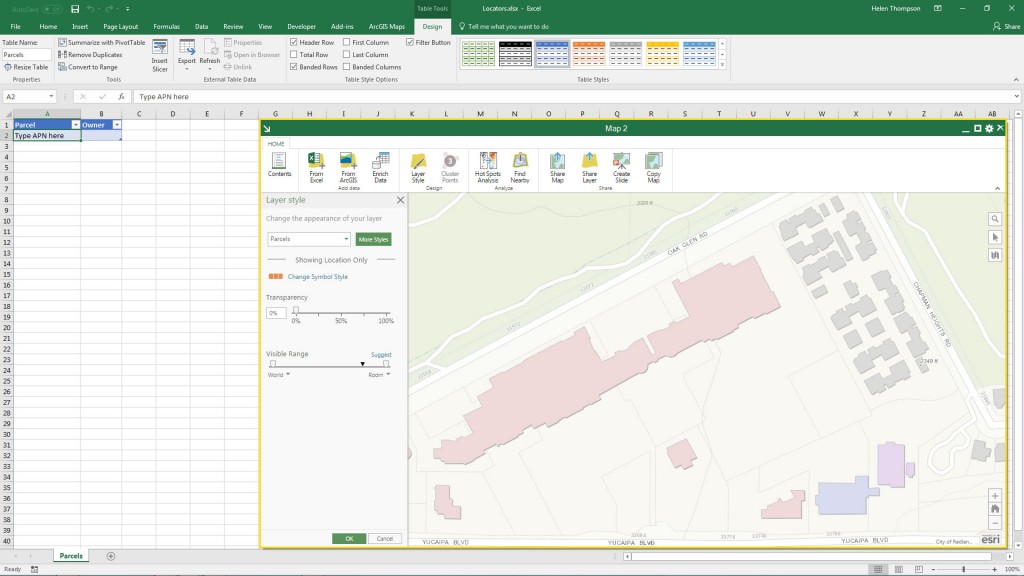Screen dimensions: 1024x576
Task: Zoom out on the map
Action: coord(995,523)
